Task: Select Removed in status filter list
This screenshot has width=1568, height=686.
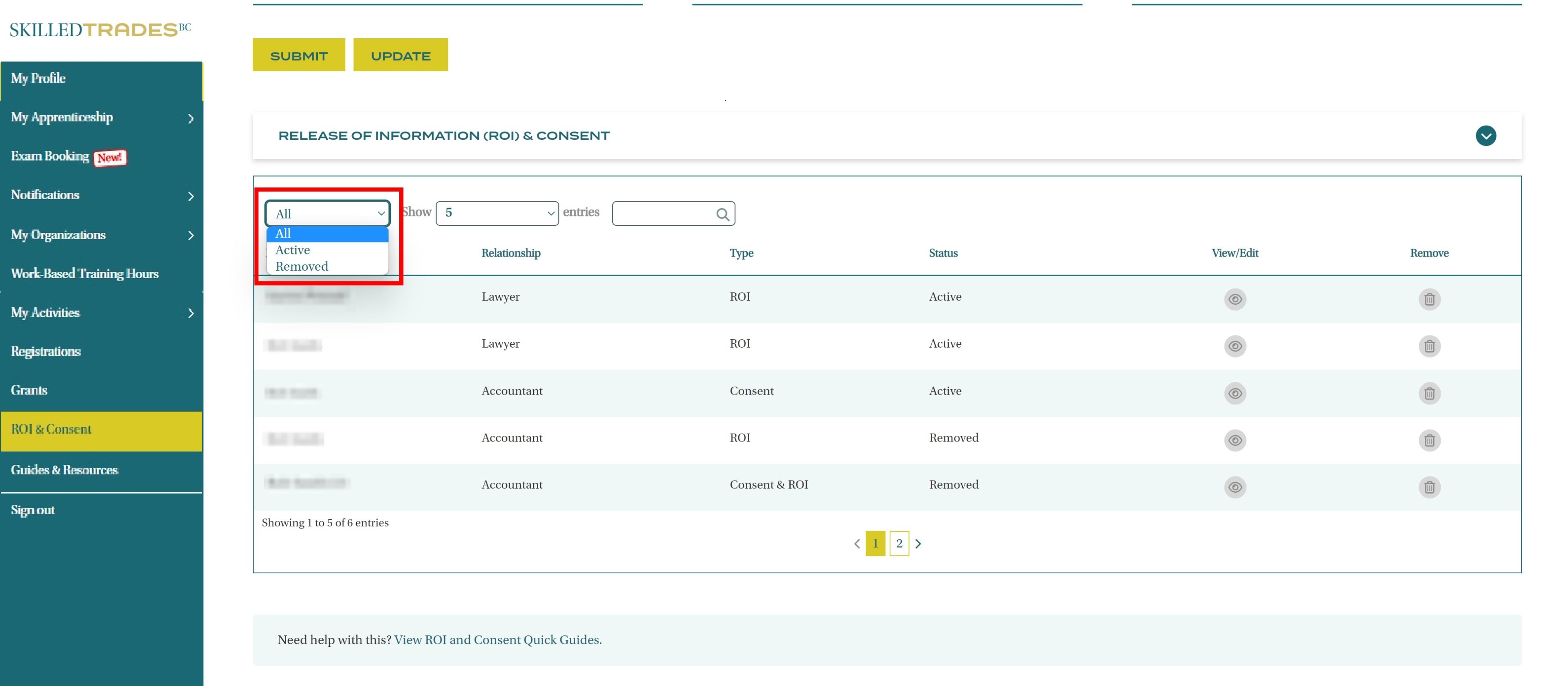Action: (302, 267)
